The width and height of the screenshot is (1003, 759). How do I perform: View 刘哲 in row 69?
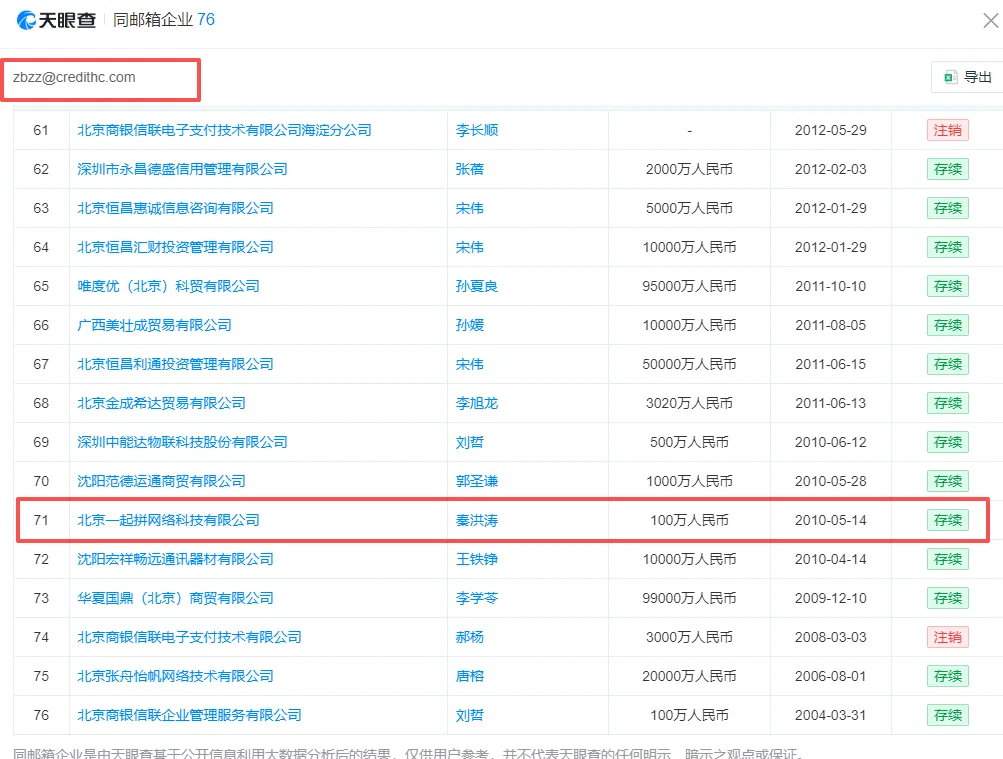coord(470,442)
